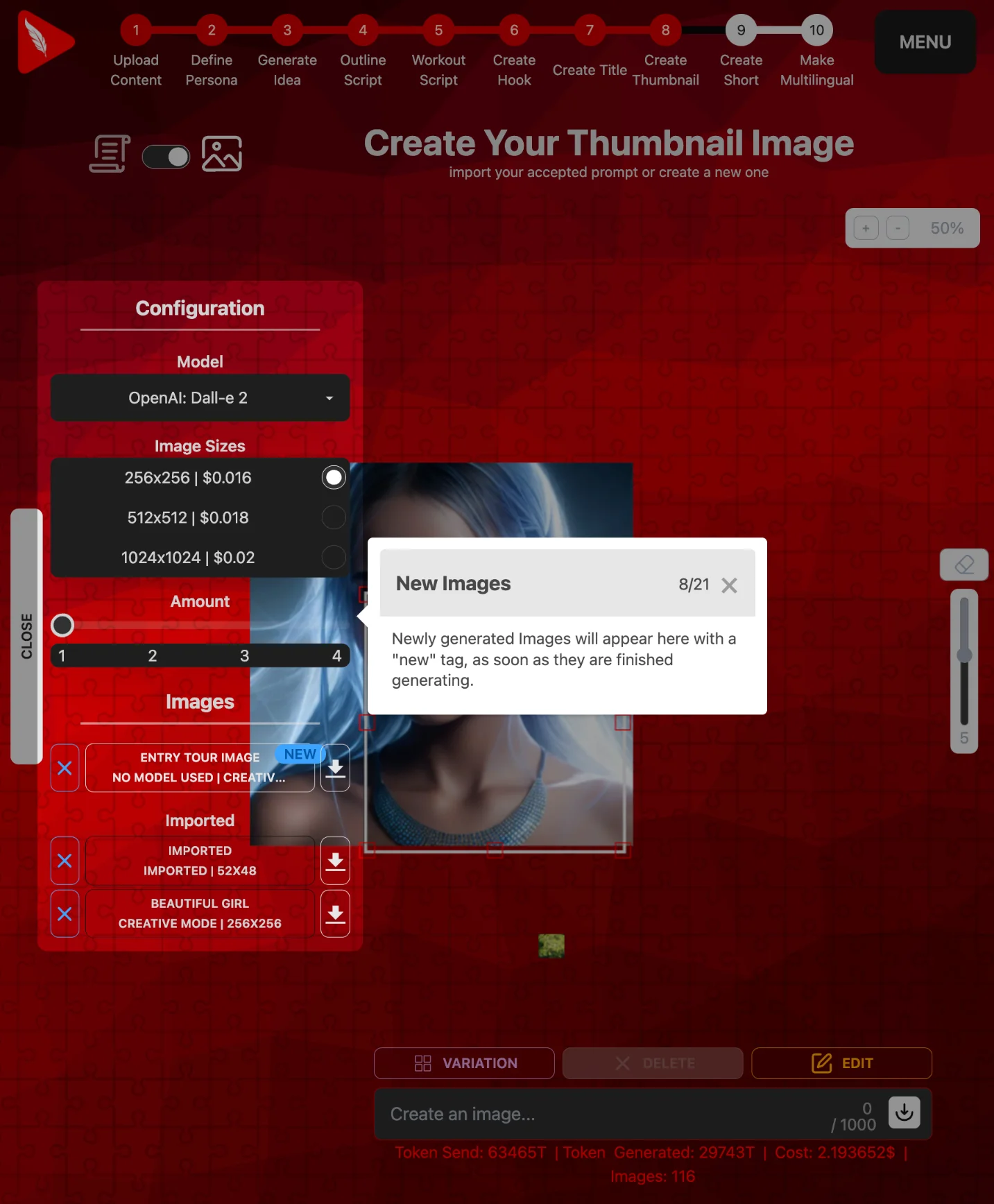Image resolution: width=994 pixels, height=1204 pixels.
Task: Go to step 4 Outline Script
Action: coord(363,31)
